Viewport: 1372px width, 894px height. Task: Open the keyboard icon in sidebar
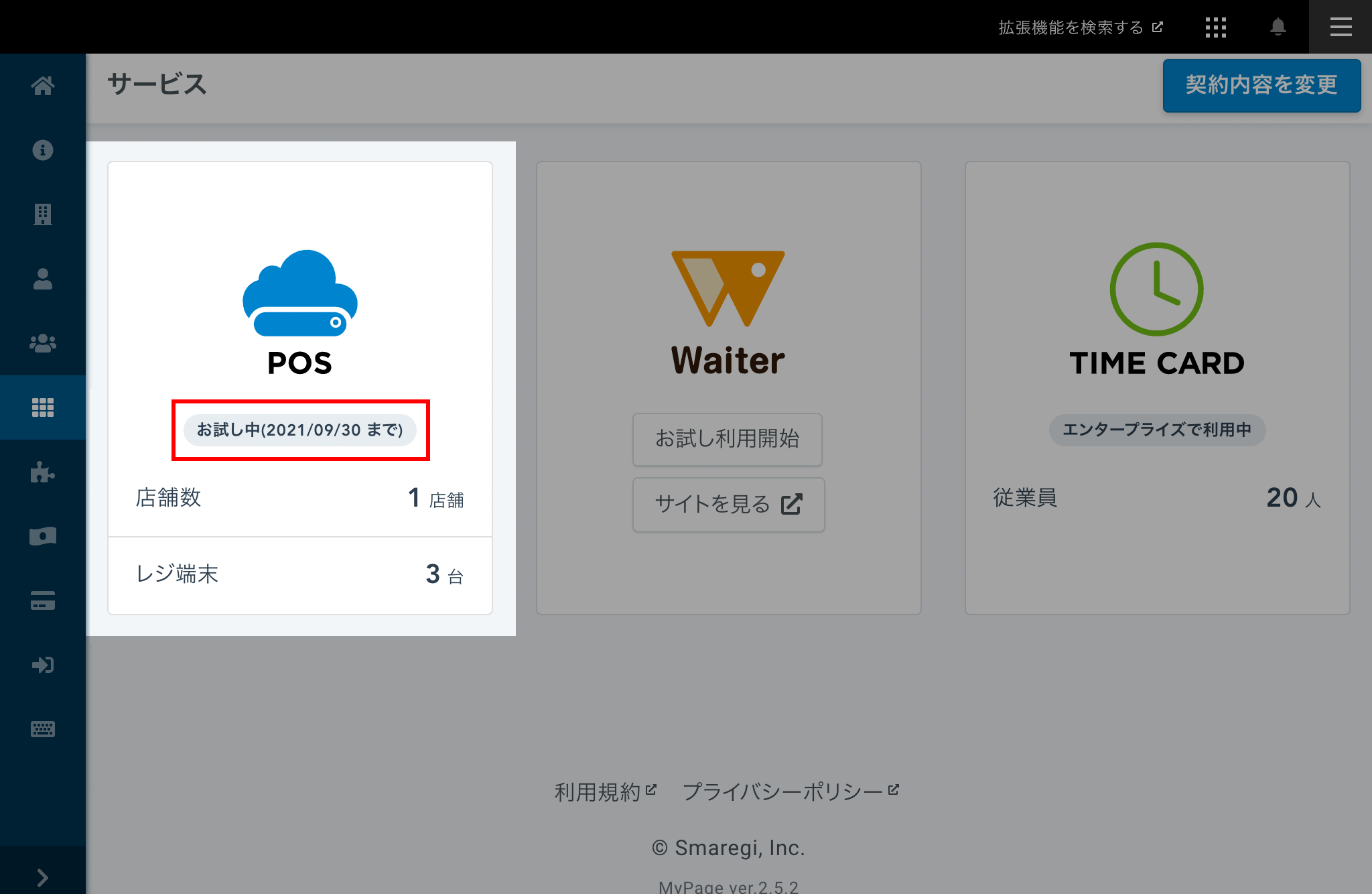(x=43, y=729)
